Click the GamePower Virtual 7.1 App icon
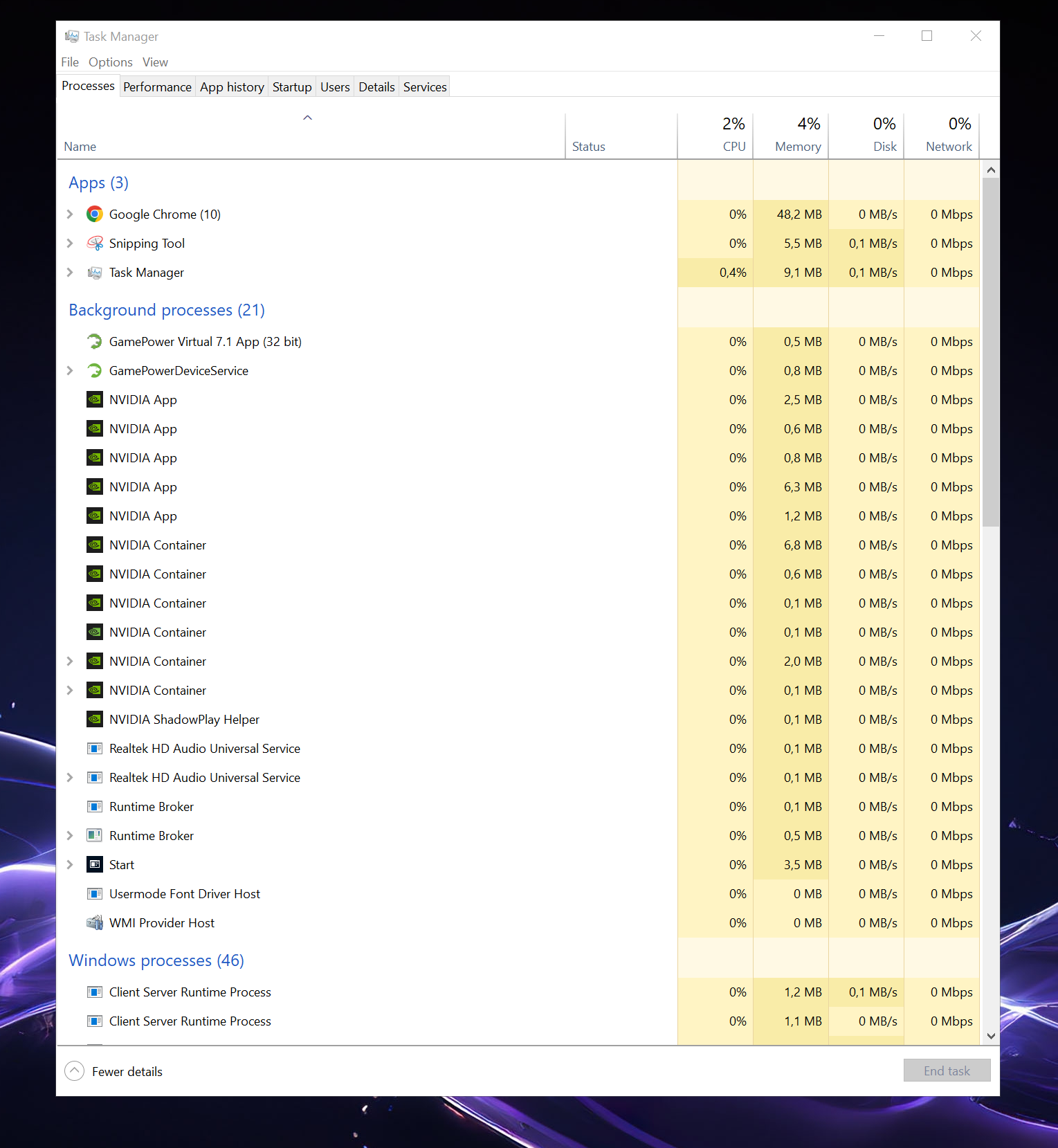The image size is (1058, 1148). 95,342
